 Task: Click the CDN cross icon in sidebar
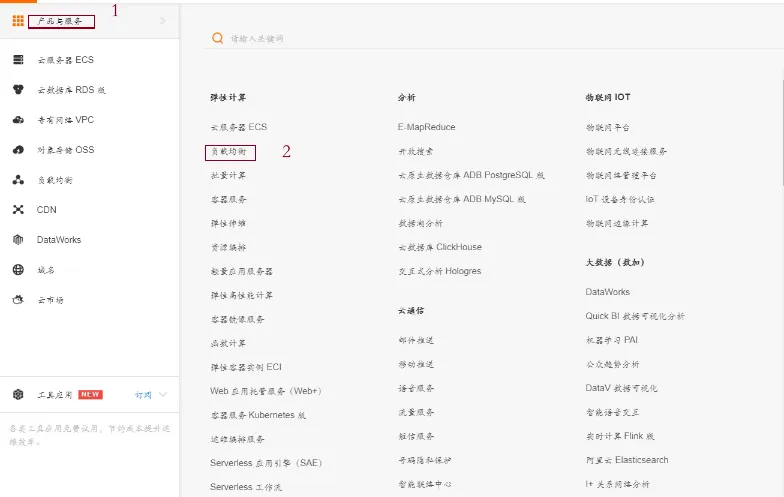tap(18, 210)
